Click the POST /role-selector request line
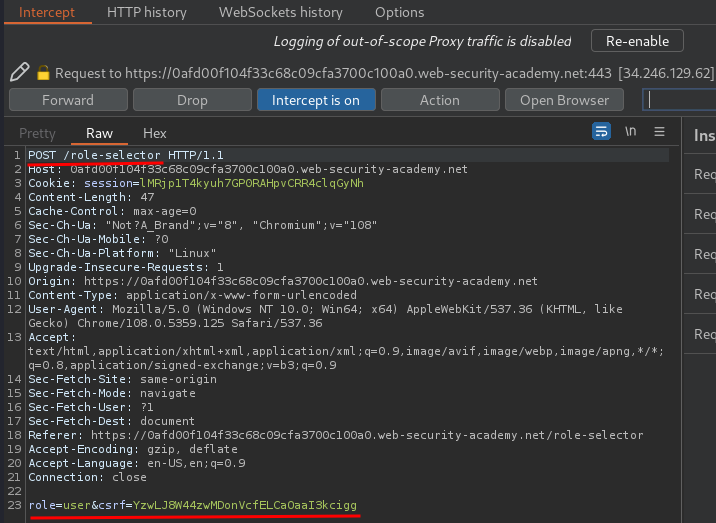 [126, 155]
